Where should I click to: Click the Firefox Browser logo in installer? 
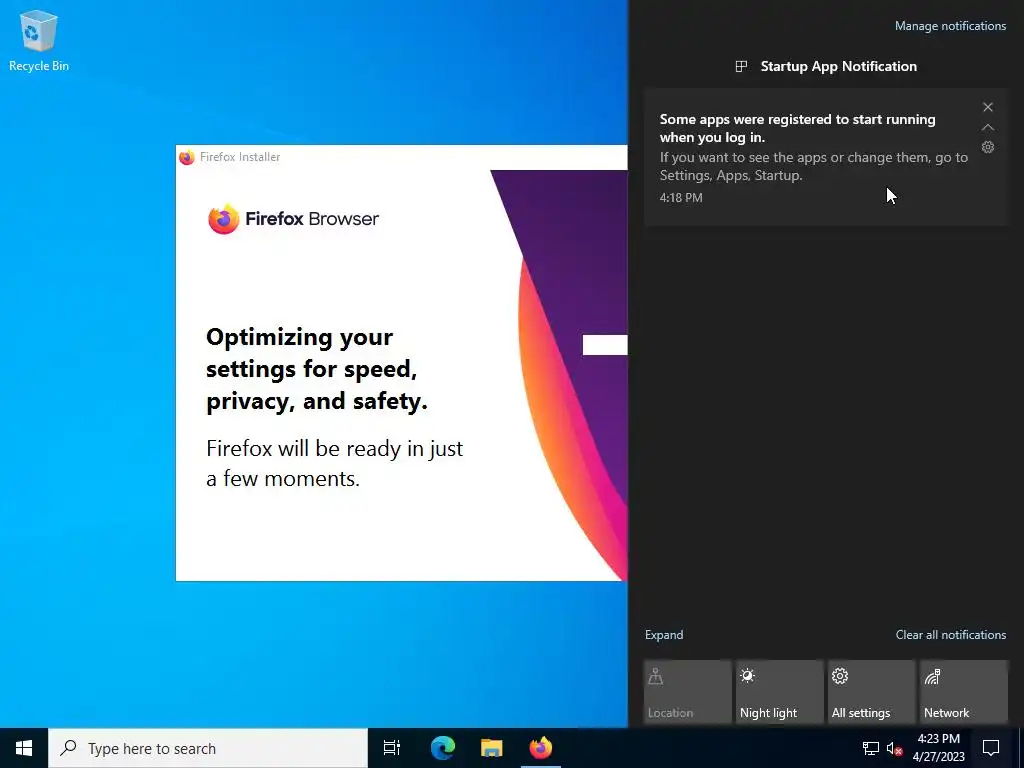click(x=293, y=219)
